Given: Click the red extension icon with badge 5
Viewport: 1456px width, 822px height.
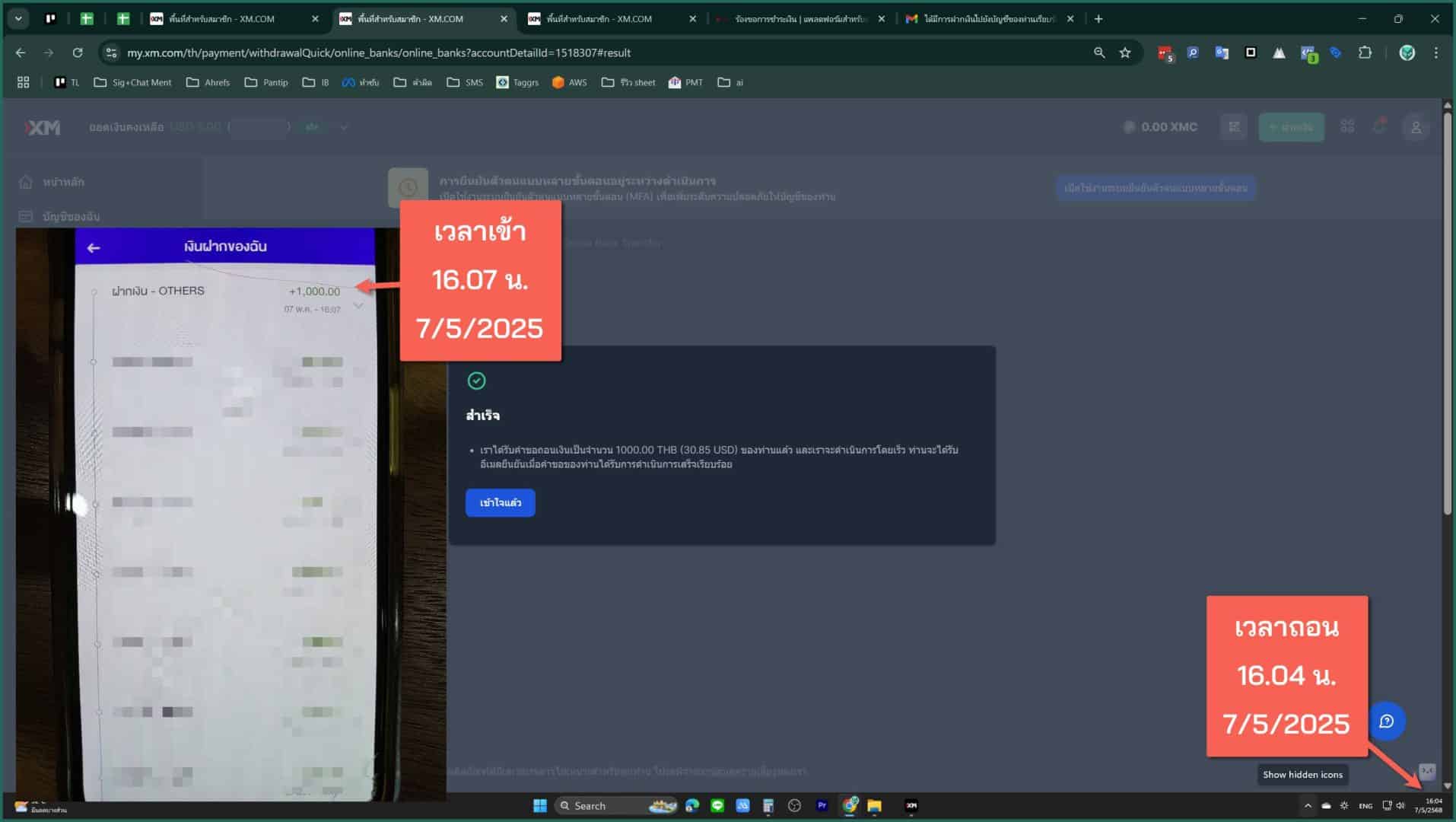Looking at the screenshot, I should click(x=1165, y=53).
